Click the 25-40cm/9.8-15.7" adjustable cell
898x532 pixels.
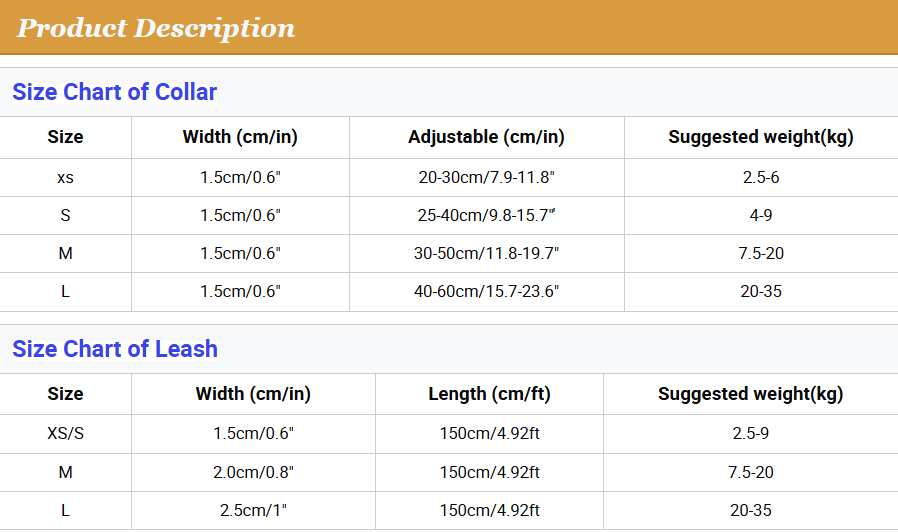coord(486,215)
